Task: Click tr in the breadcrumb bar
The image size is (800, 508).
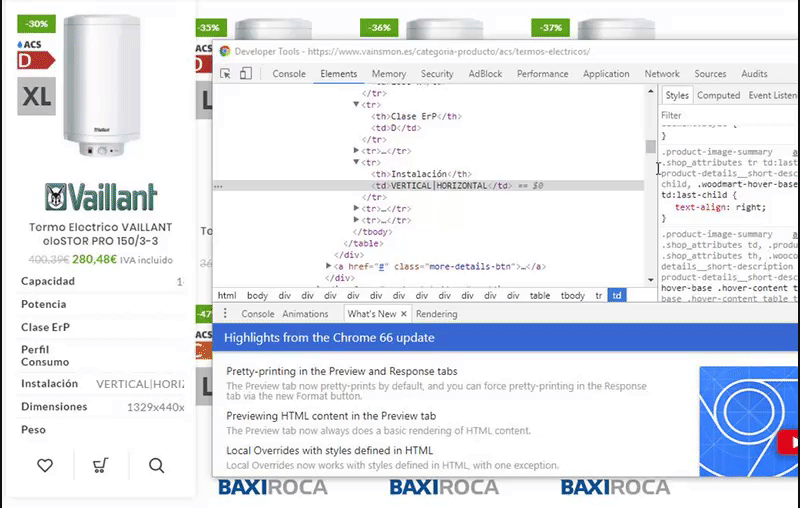Action: click(x=598, y=295)
